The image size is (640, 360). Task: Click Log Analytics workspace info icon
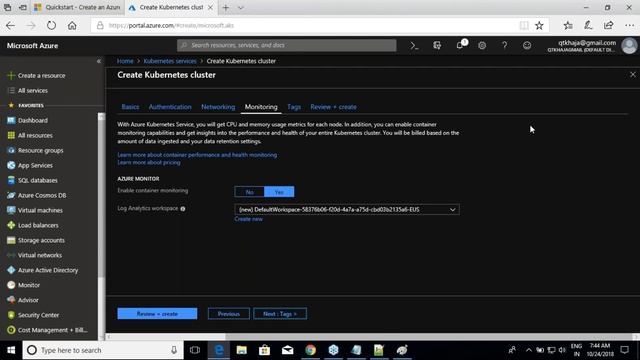click(183, 209)
